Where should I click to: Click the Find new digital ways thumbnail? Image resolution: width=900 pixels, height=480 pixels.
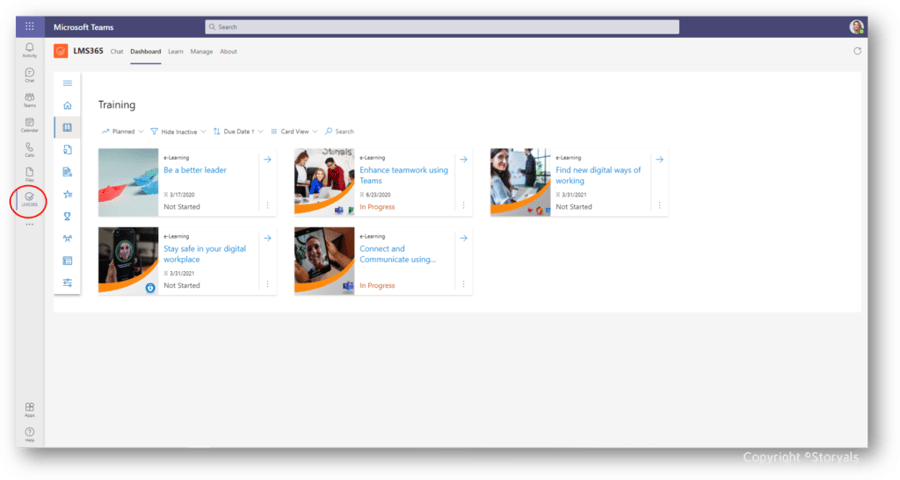(x=521, y=183)
